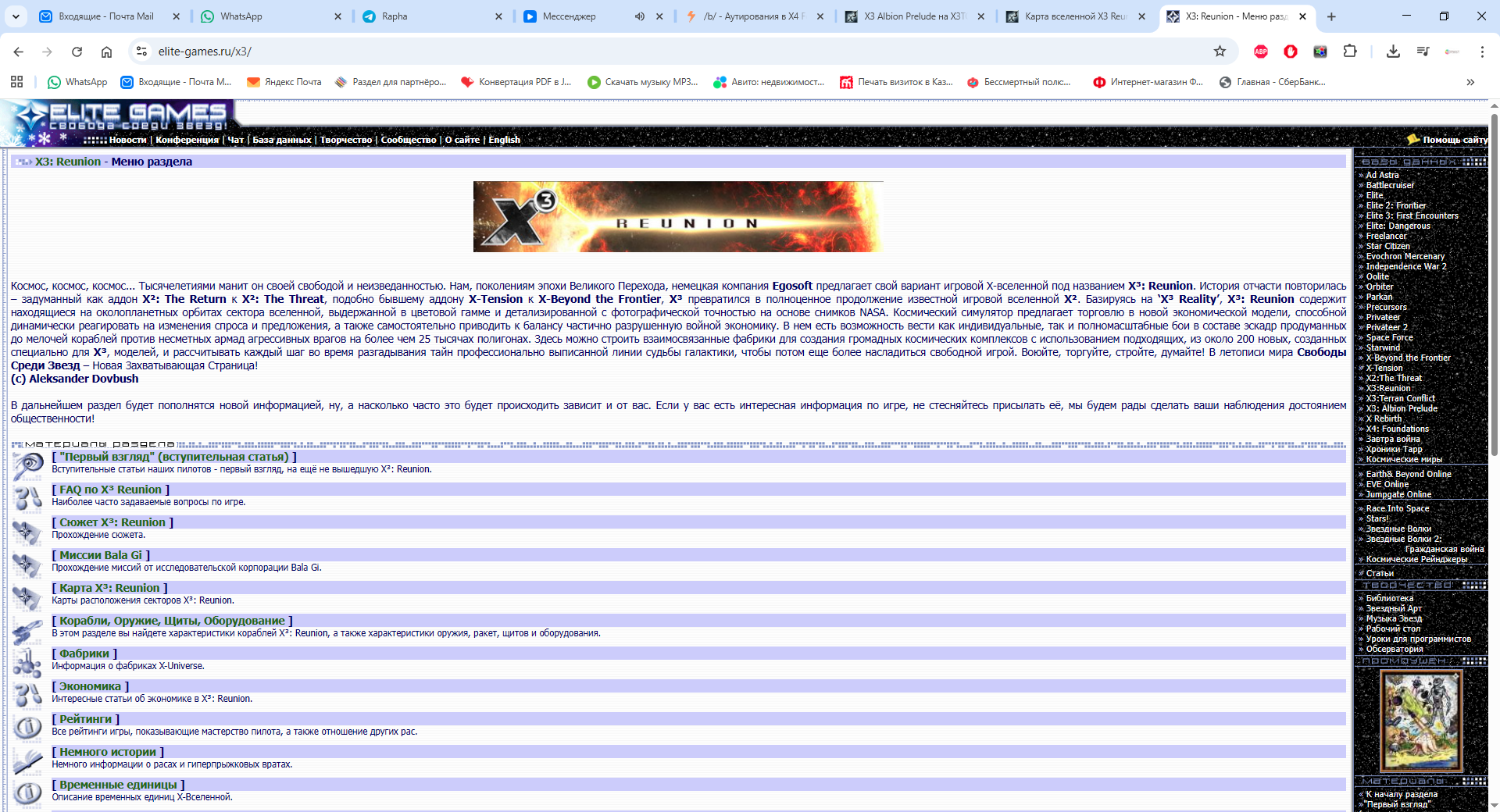This screenshot has height=812, width=1500.
Task: Open the Помощь сайту link
Action: click(x=1455, y=140)
